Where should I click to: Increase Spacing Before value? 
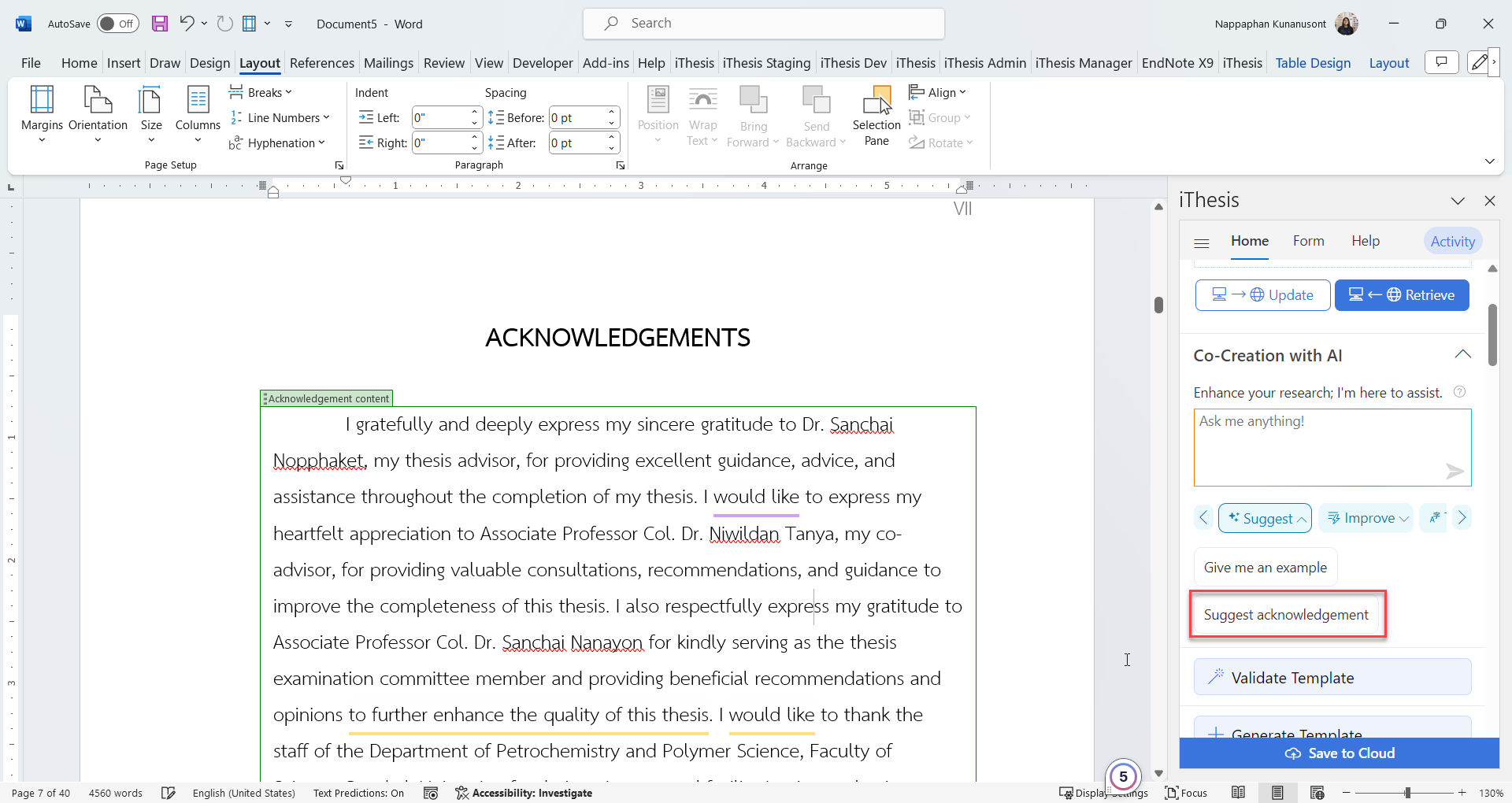611,113
